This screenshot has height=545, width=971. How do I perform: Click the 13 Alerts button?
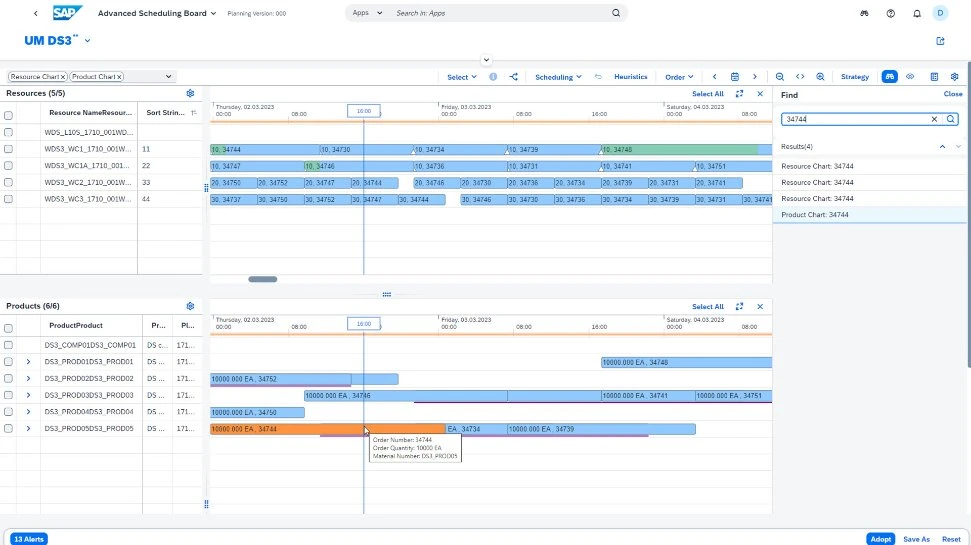(30, 539)
